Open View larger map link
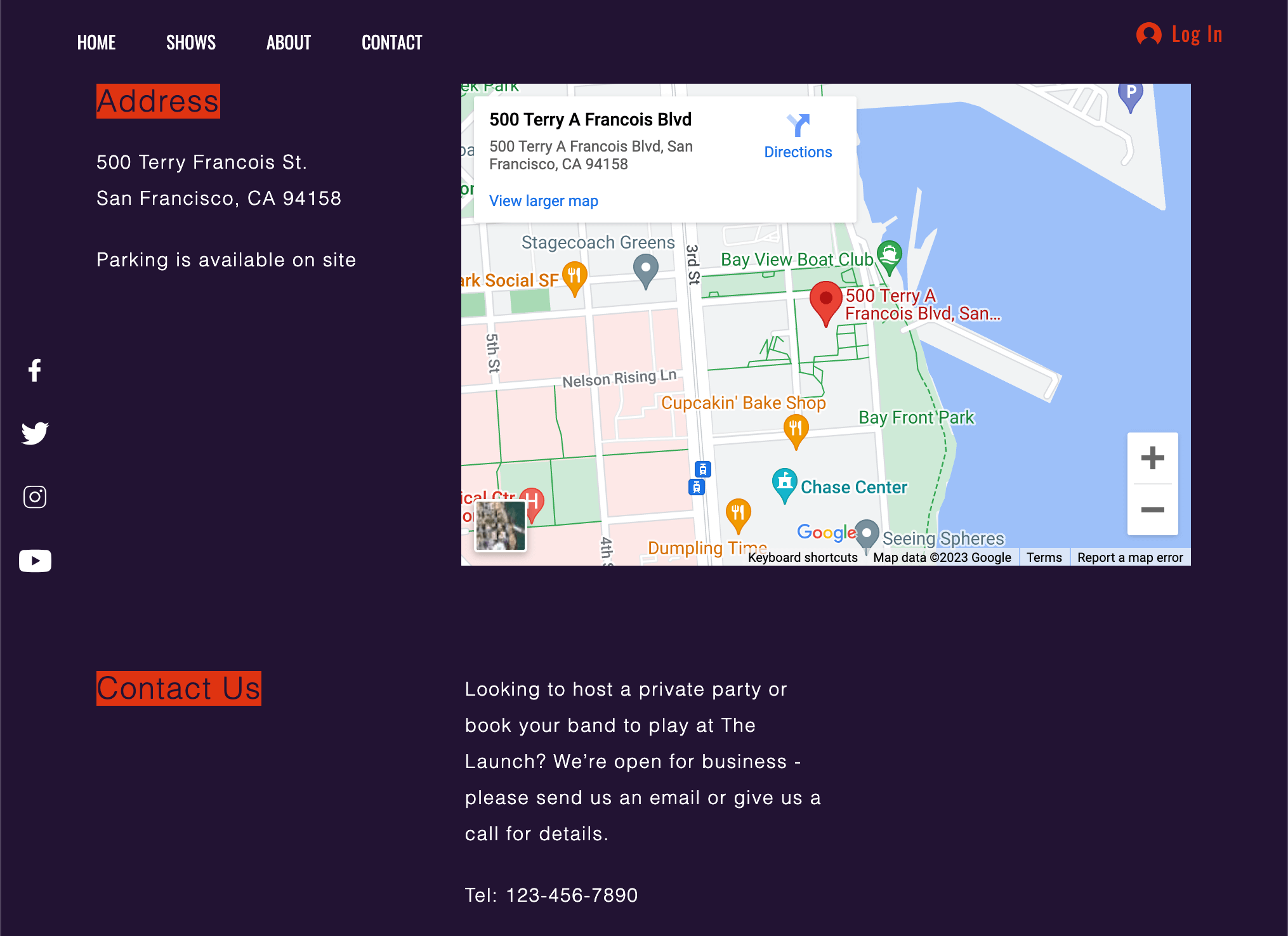This screenshot has height=936, width=1288. coord(543,200)
